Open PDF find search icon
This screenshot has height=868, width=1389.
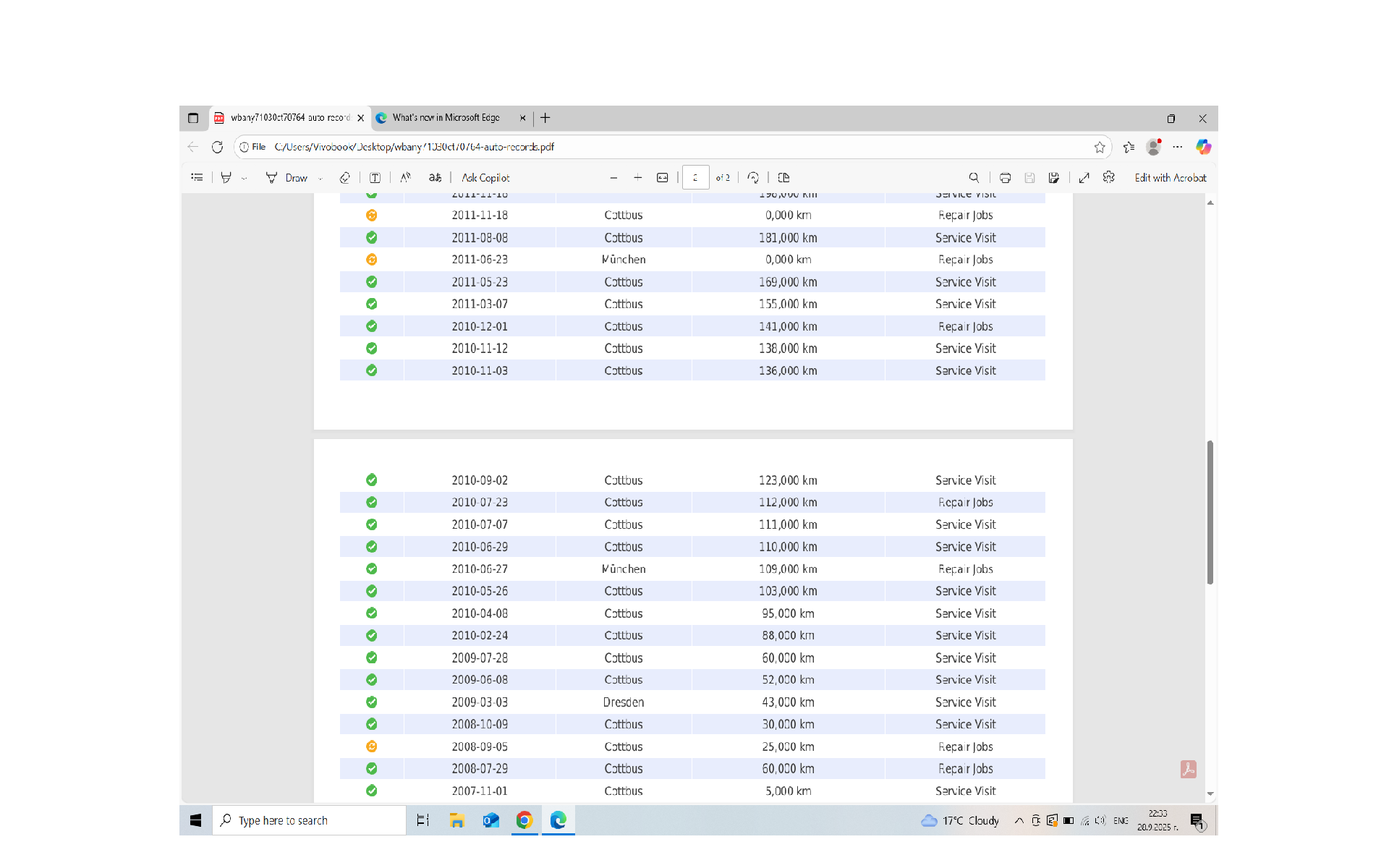pos(974,177)
